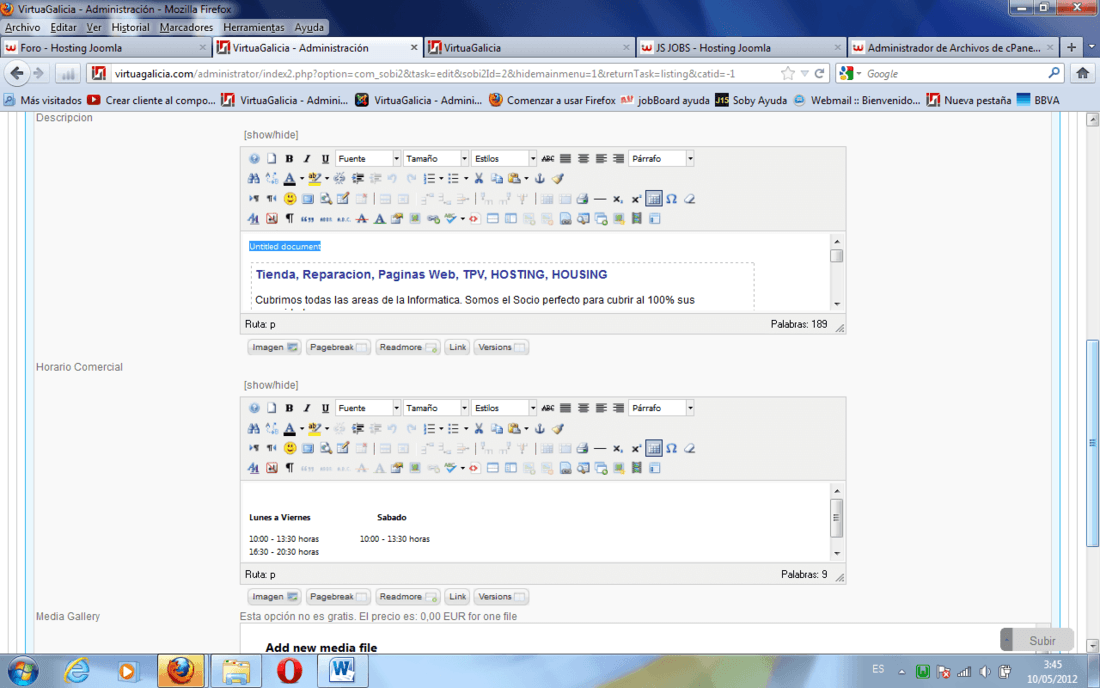Screen dimensions: 1100x688
Task: Click the Descripcion editor vertical scrollbar thumb
Action: [x=836, y=256]
